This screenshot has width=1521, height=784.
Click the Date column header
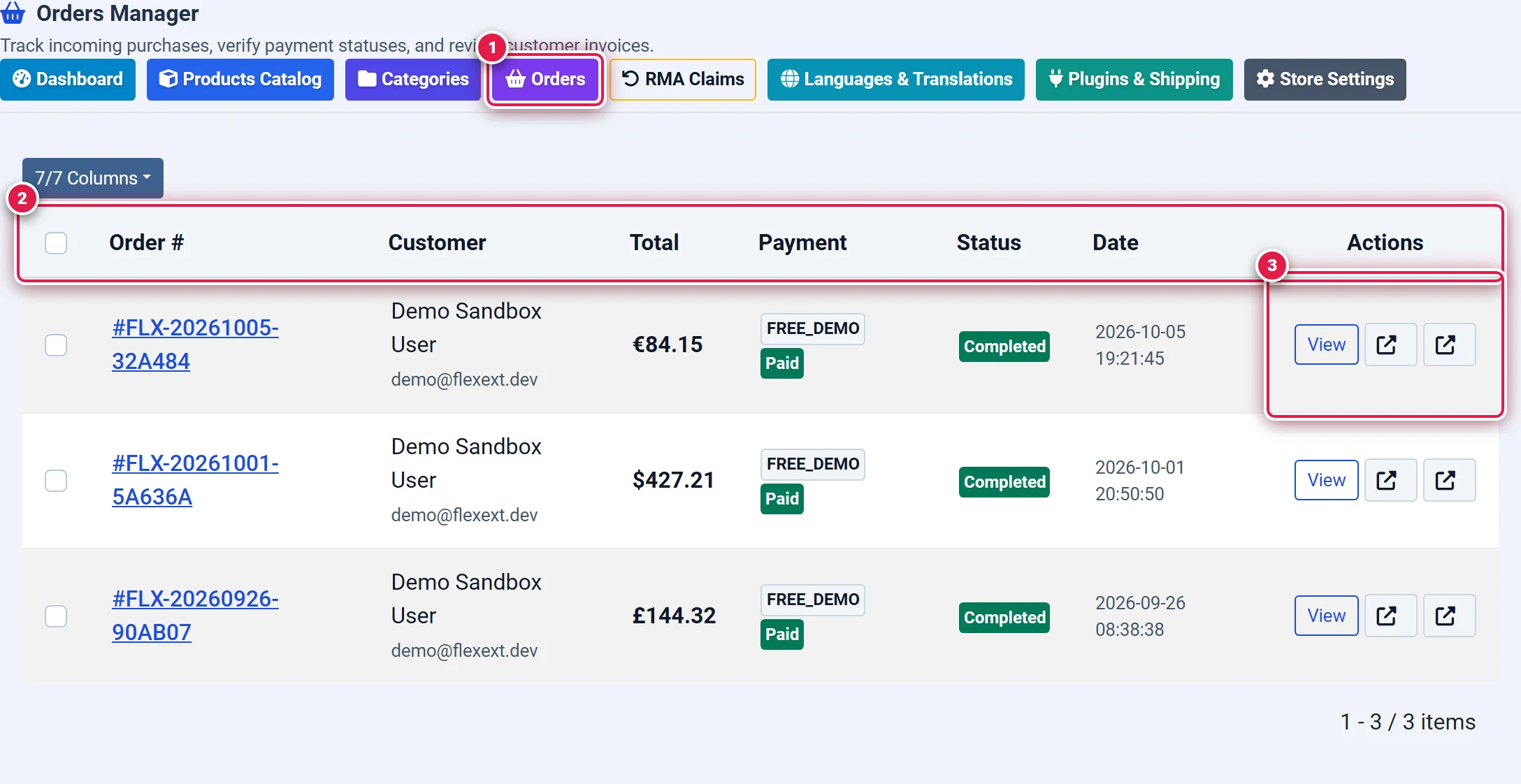1115,242
